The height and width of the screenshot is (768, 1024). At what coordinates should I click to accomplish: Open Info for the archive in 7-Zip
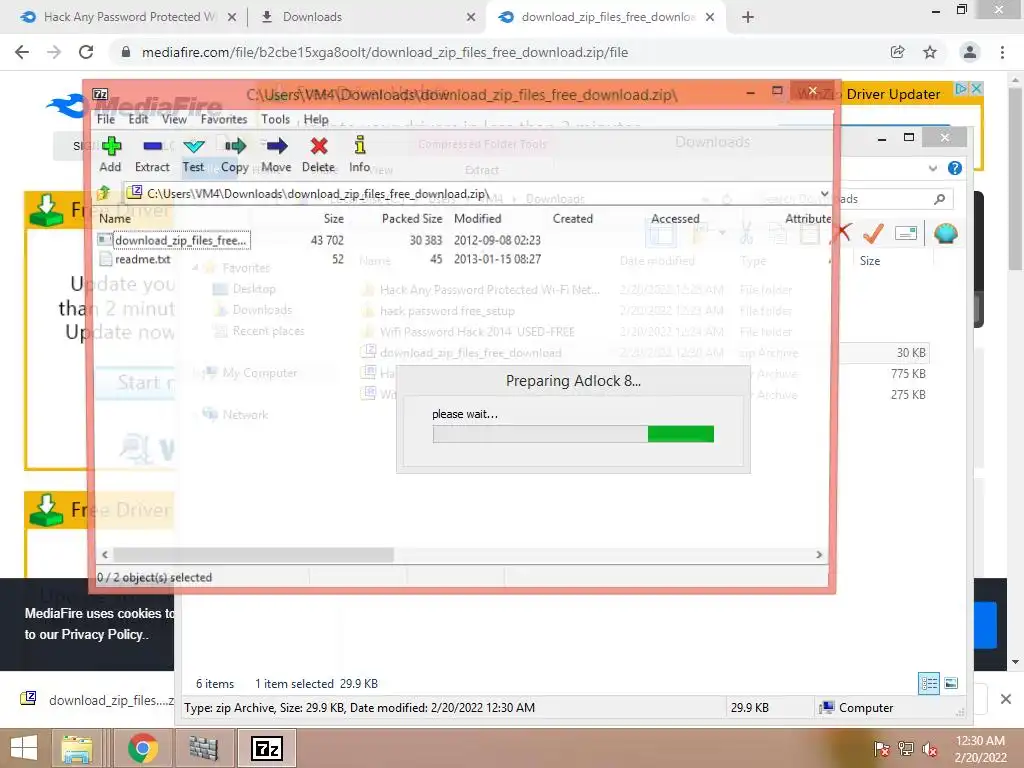pyautogui.click(x=360, y=154)
